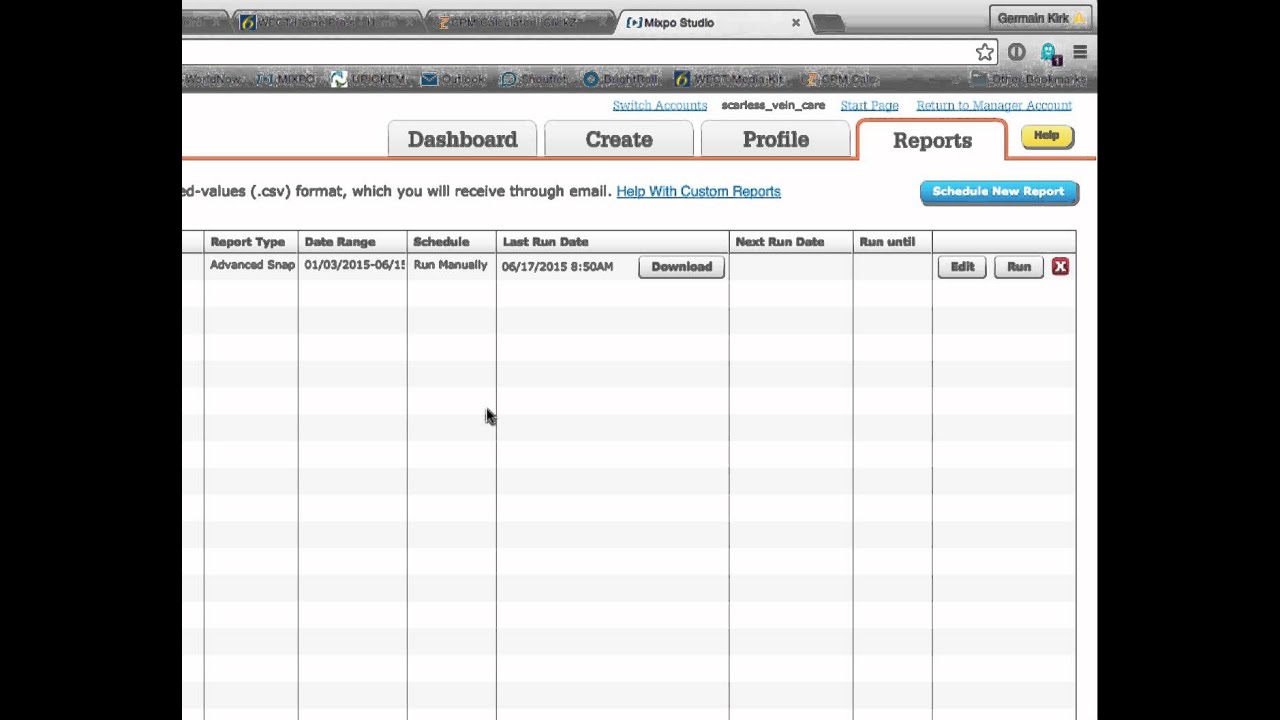Open the Shoutlet bookmark
1280x720 pixels.
tap(534, 79)
